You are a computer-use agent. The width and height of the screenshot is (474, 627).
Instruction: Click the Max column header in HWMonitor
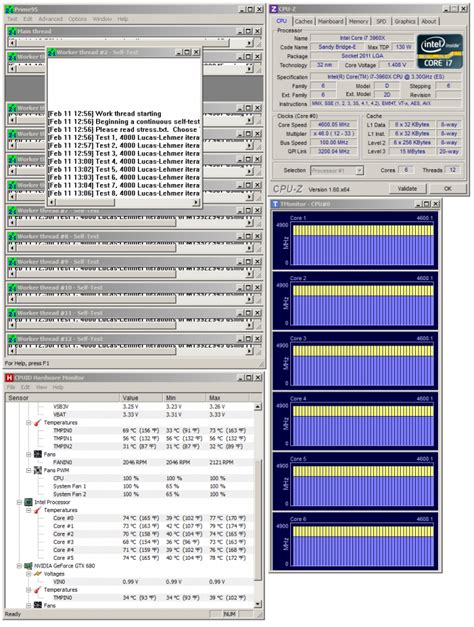228,397
